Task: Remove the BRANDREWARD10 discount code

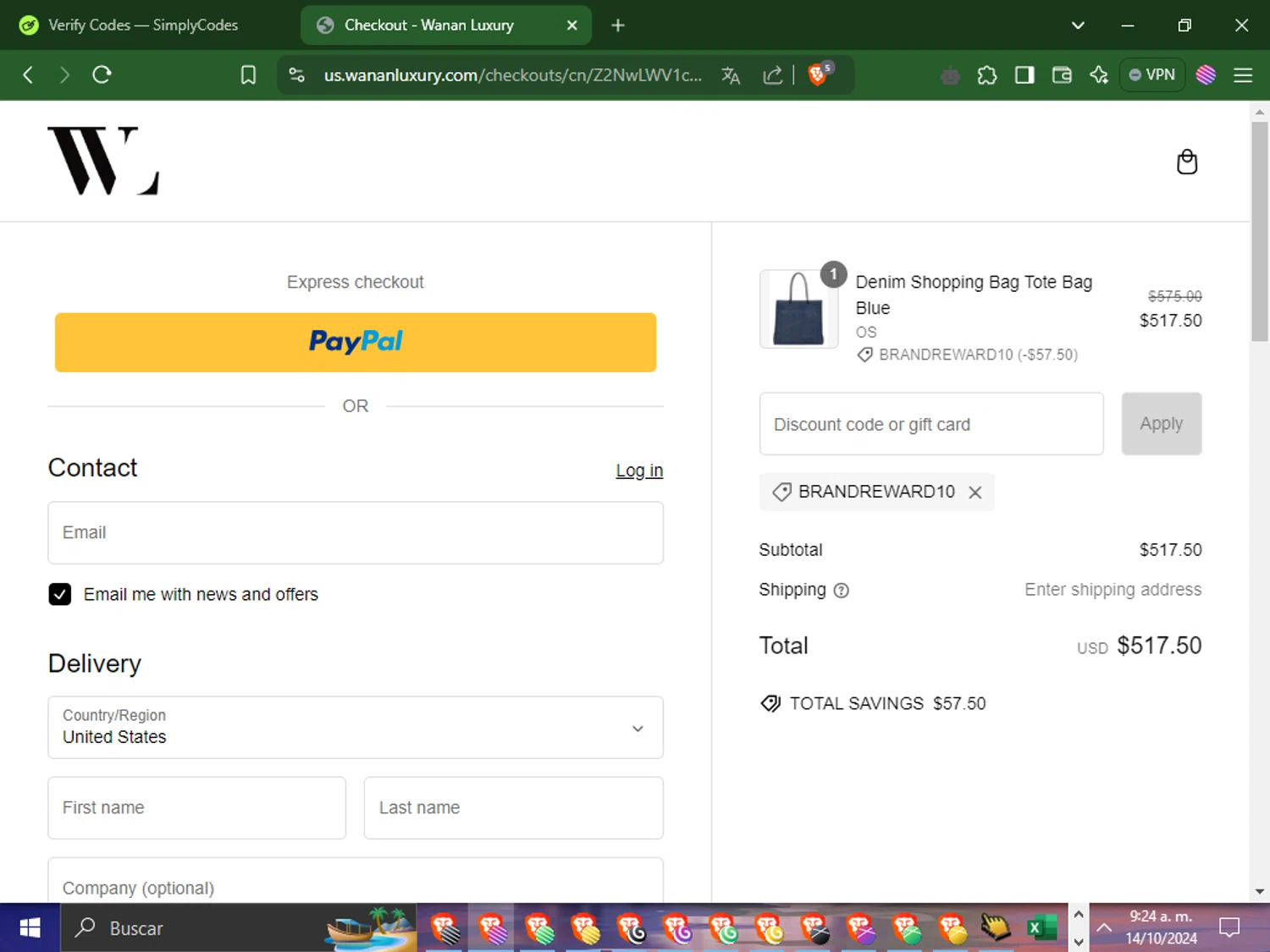Action: (975, 493)
